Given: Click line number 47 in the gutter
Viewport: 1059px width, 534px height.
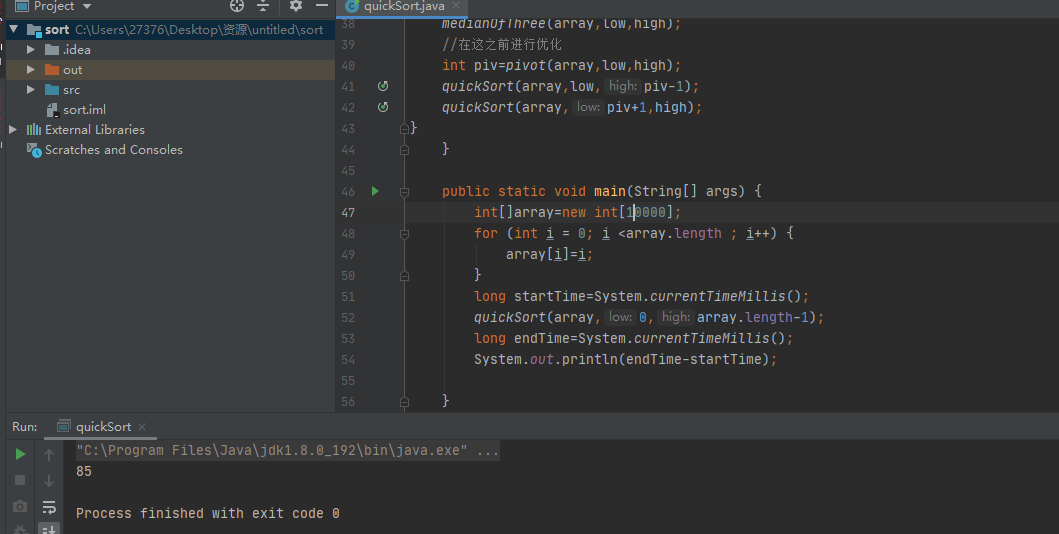Looking at the screenshot, I should click(x=348, y=213).
